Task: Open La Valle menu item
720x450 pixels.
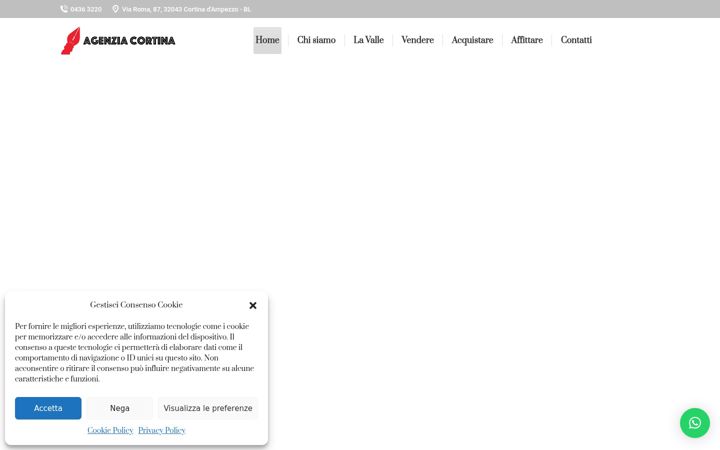Action: pos(368,40)
